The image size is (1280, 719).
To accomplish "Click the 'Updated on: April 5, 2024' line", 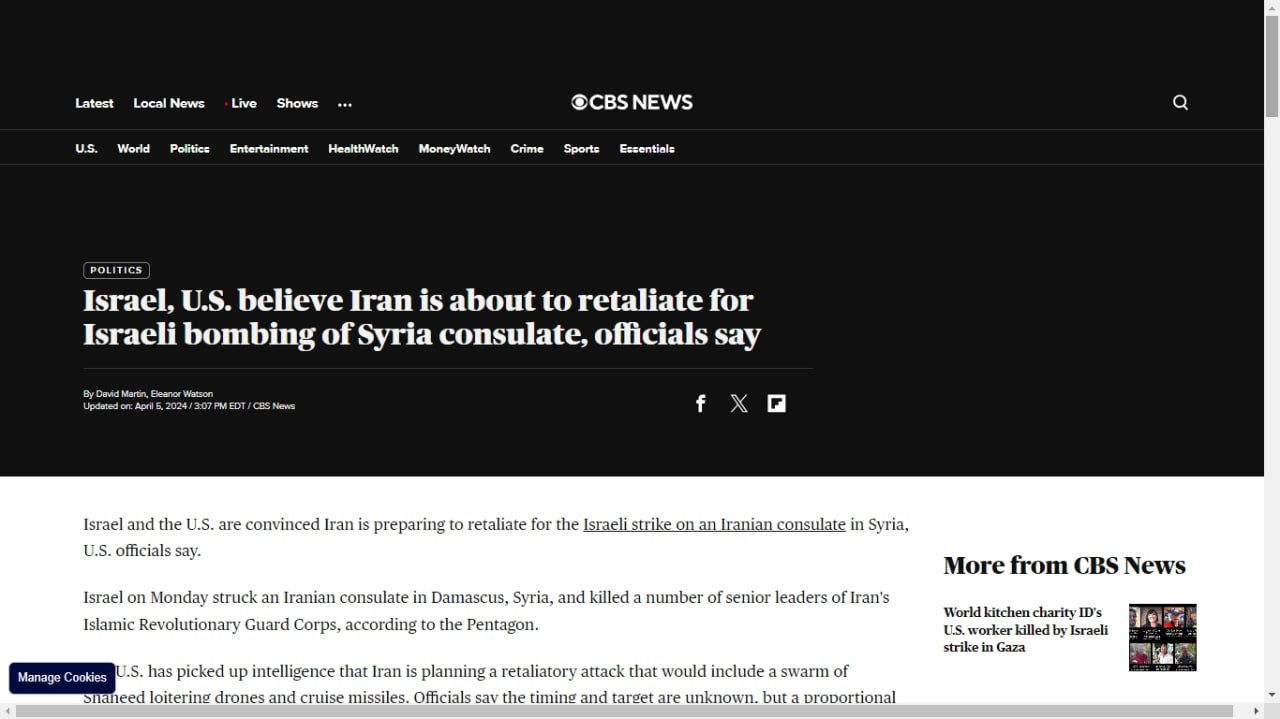I will pyautogui.click(x=189, y=406).
